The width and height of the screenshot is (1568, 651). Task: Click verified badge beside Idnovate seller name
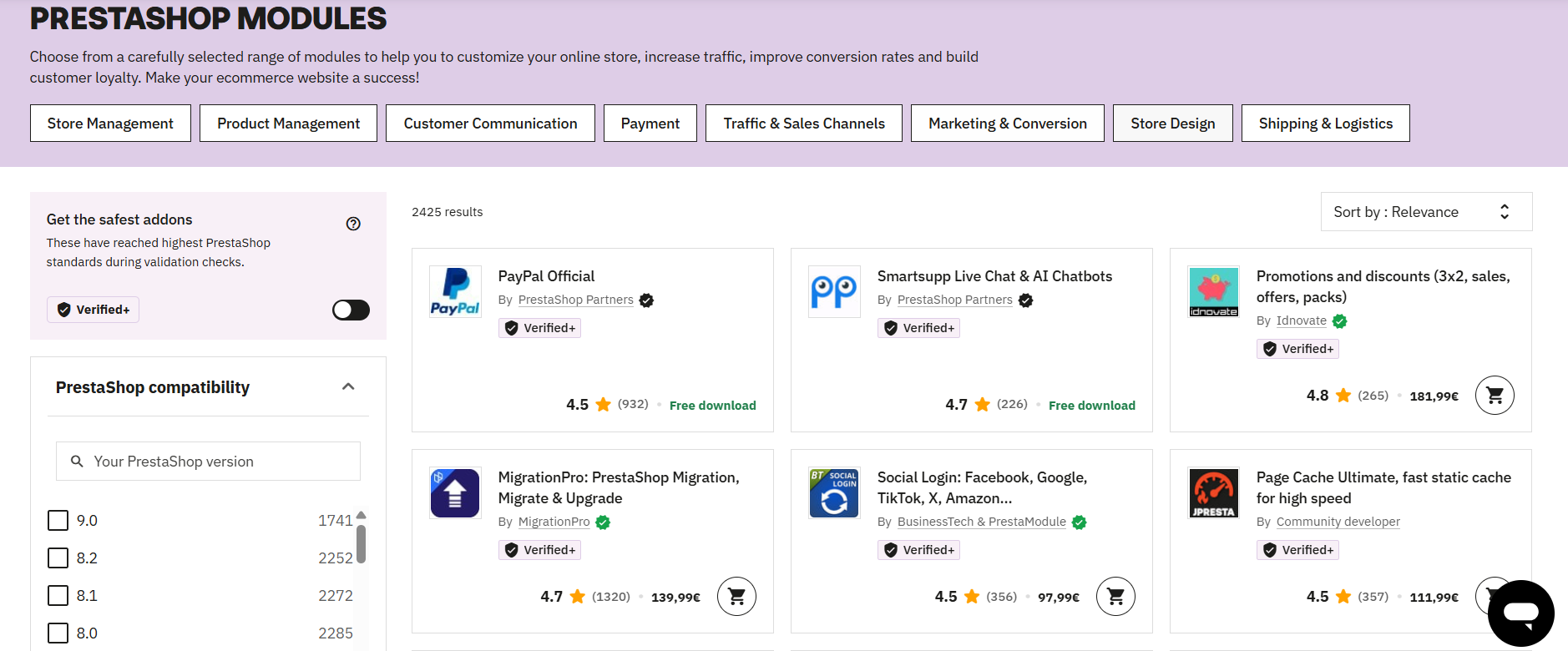[1339, 321]
